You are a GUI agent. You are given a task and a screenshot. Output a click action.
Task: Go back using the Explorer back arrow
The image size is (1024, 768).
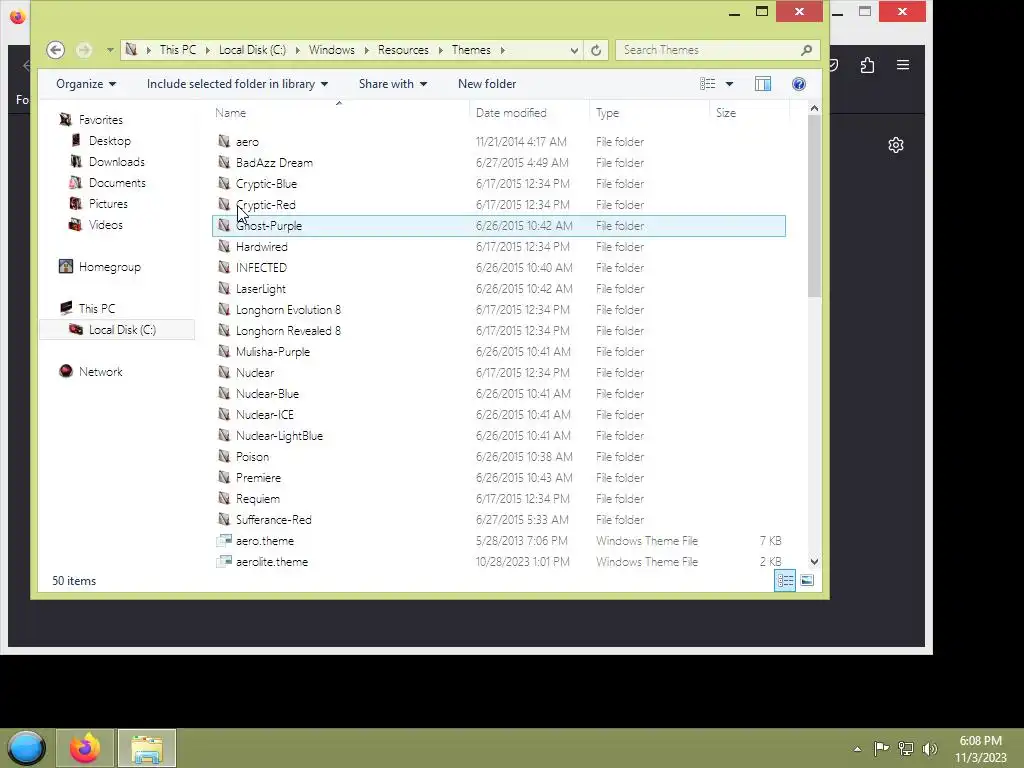56,50
